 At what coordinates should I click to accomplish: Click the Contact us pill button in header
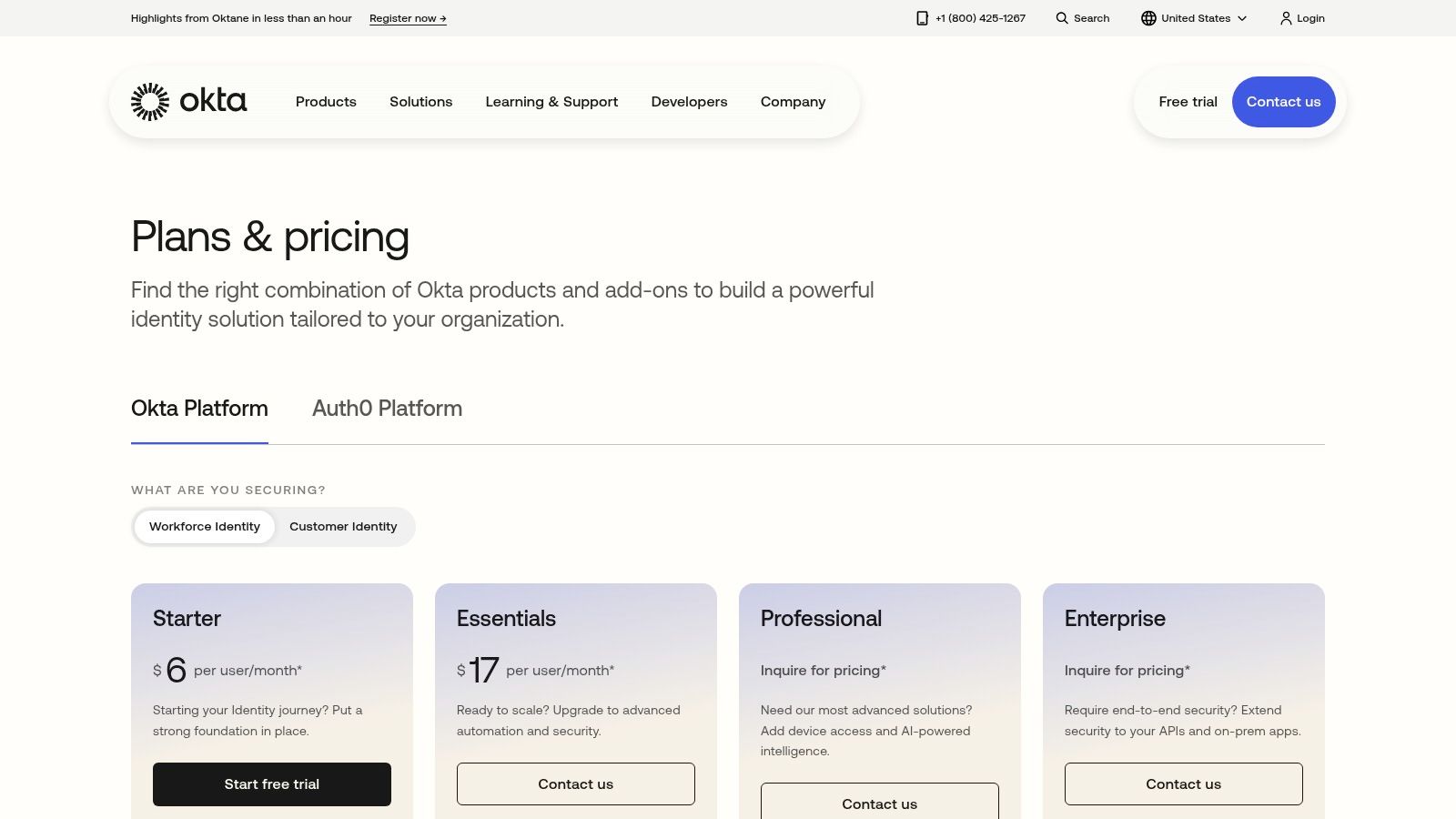coord(1283,102)
